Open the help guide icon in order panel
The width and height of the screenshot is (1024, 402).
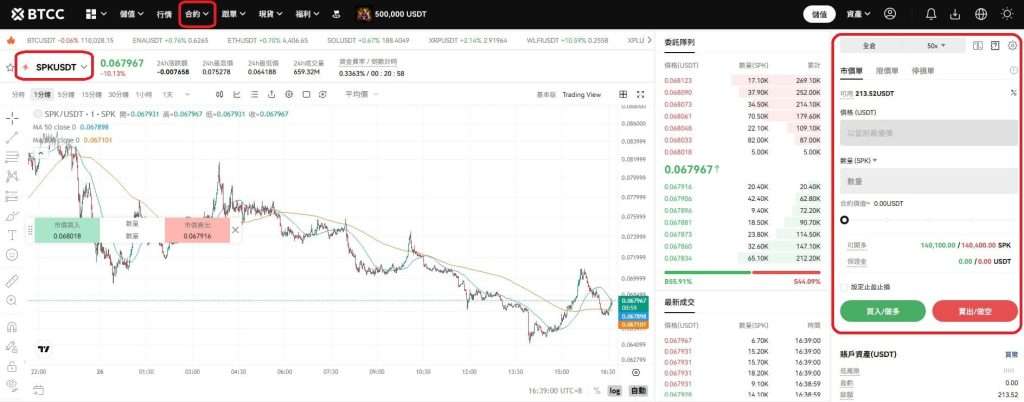[x=995, y=46]
